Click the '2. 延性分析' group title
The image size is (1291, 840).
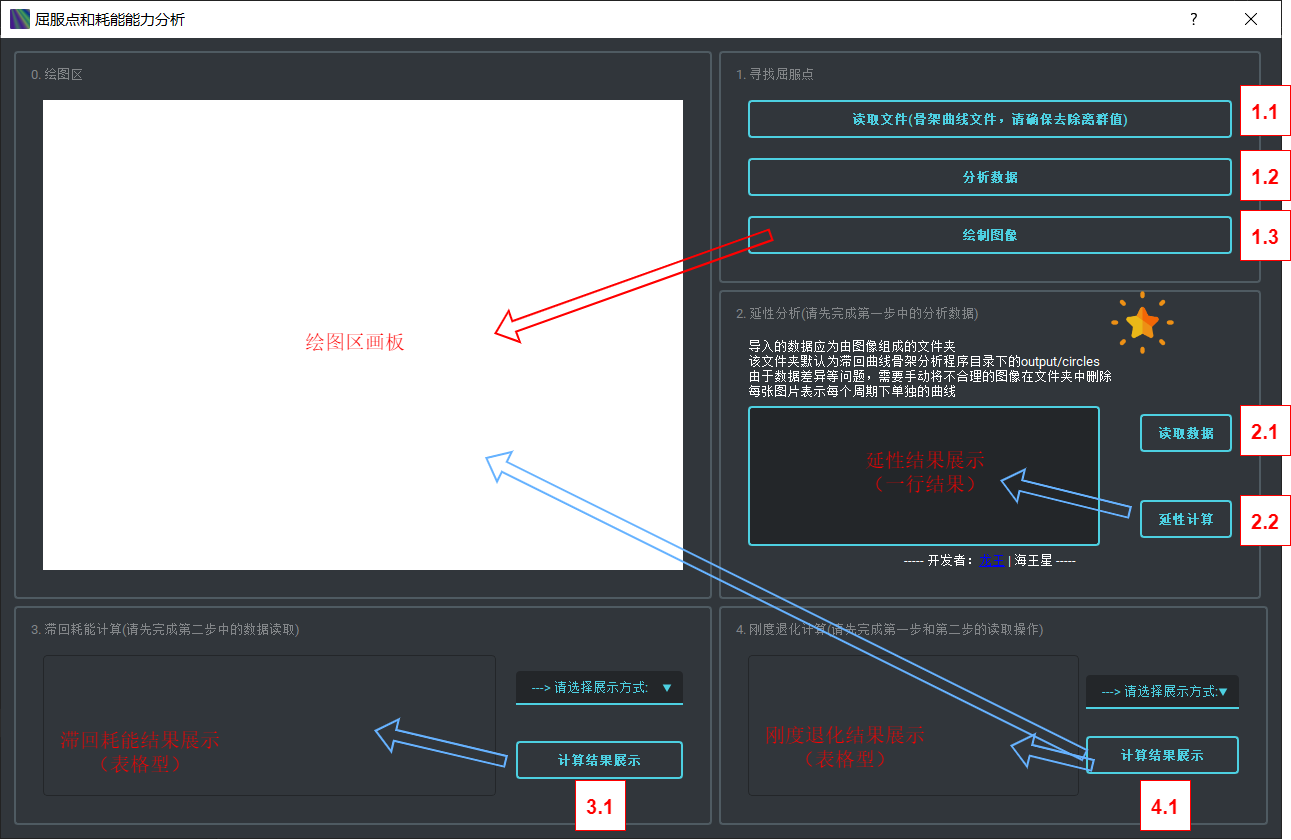857,313
